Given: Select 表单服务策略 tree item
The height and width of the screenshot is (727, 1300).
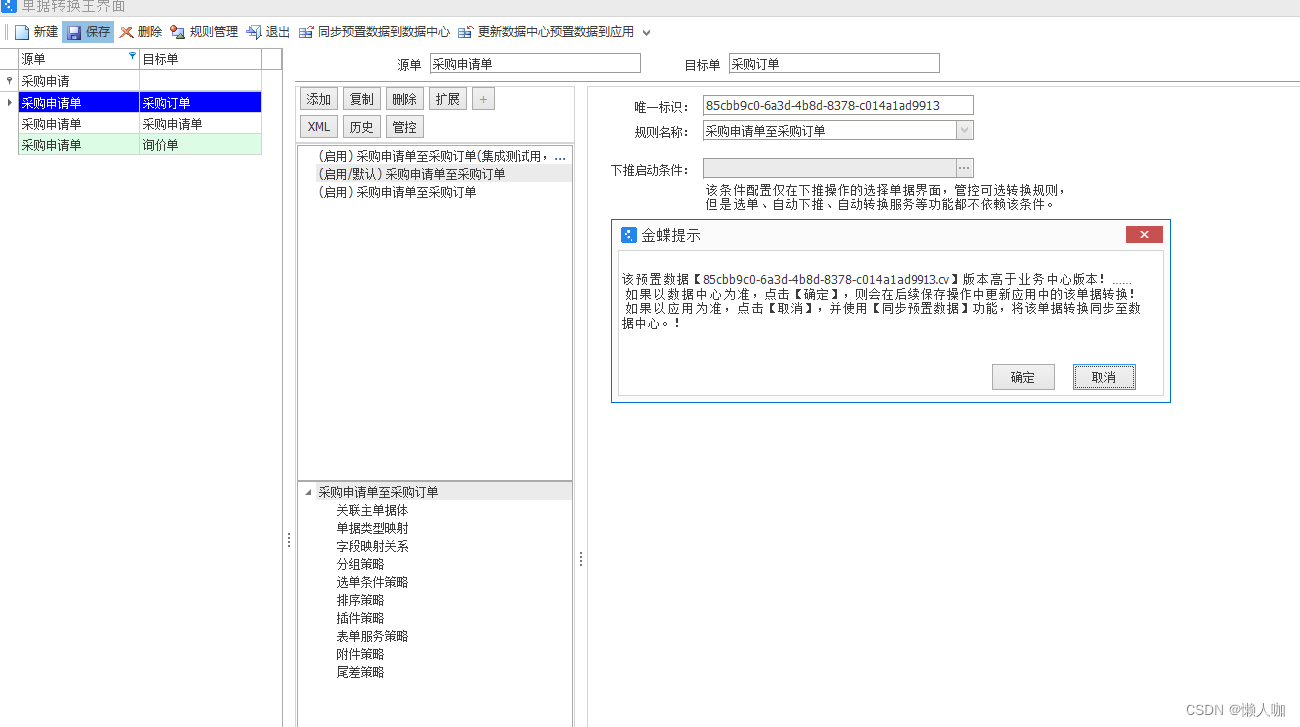Looking at the screenshot, I should [372, 636].
